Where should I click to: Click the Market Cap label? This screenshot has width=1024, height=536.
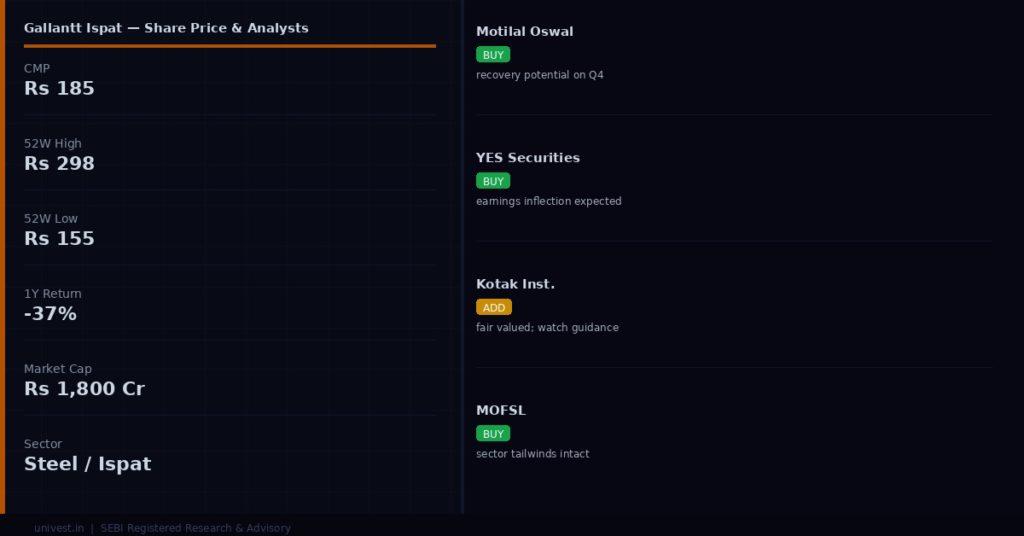[x=57, y=369]
